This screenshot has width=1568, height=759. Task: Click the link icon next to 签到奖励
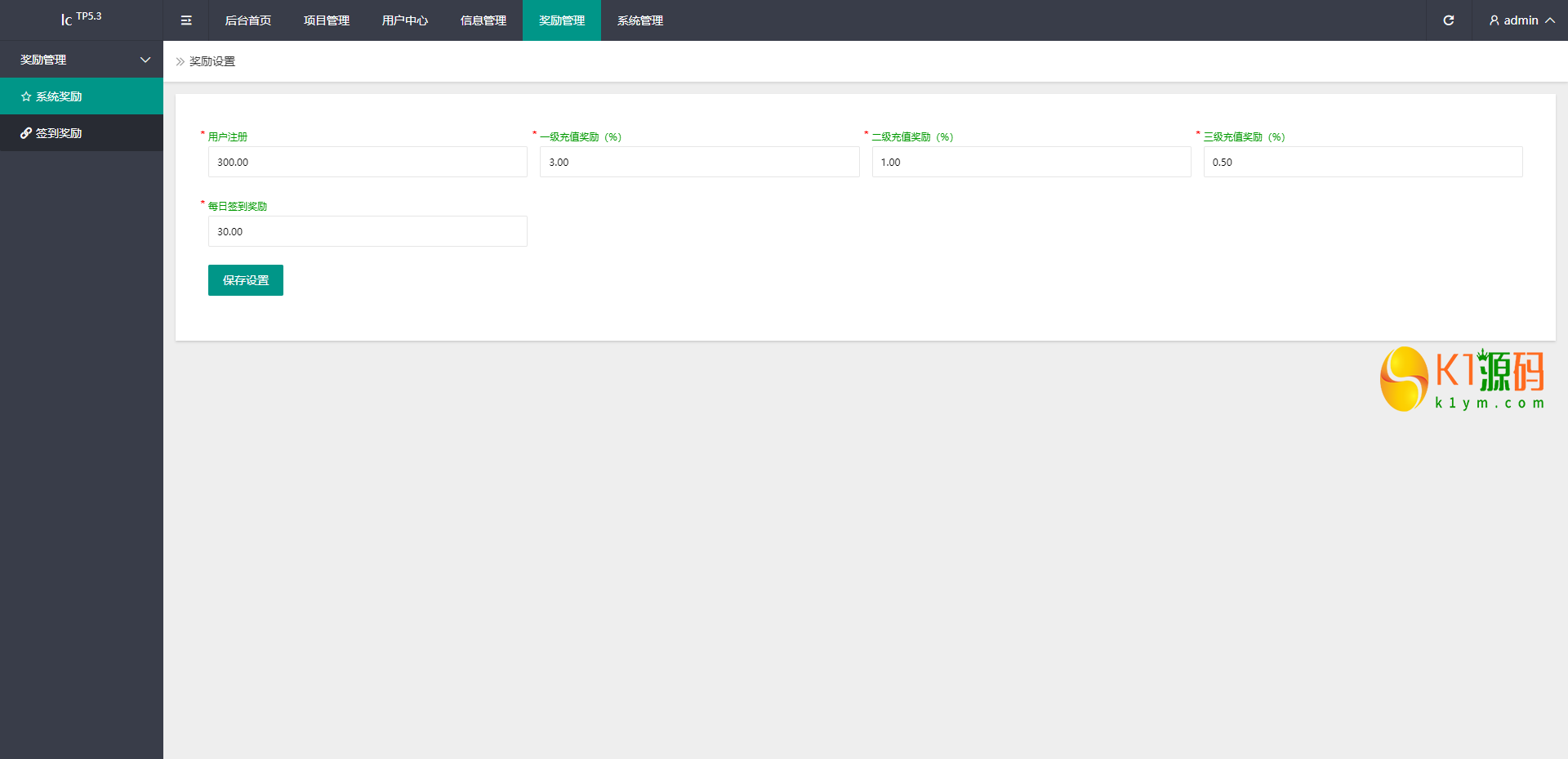26,133
